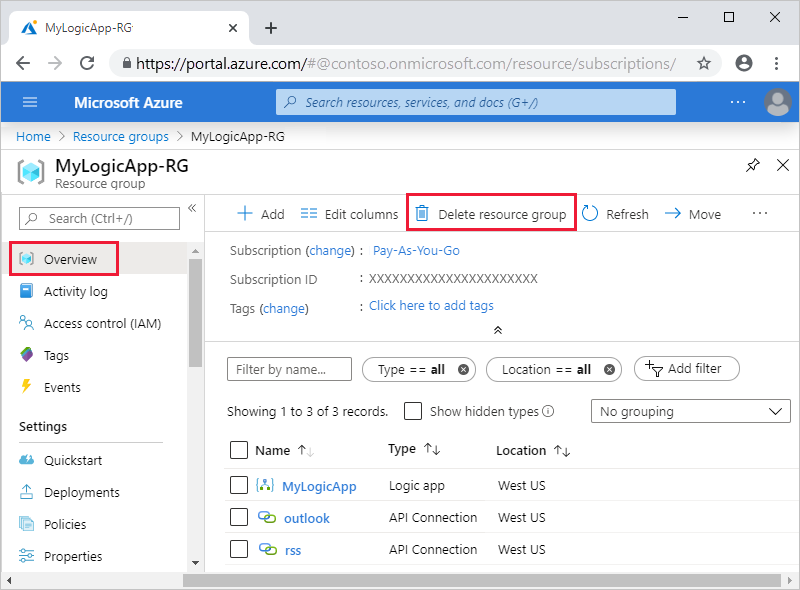Image resolution: width=800 pixels, height=590 pixels.
Task: Pin MyLogicApp-RG to dashboard
Action: [x=753, y=165]
